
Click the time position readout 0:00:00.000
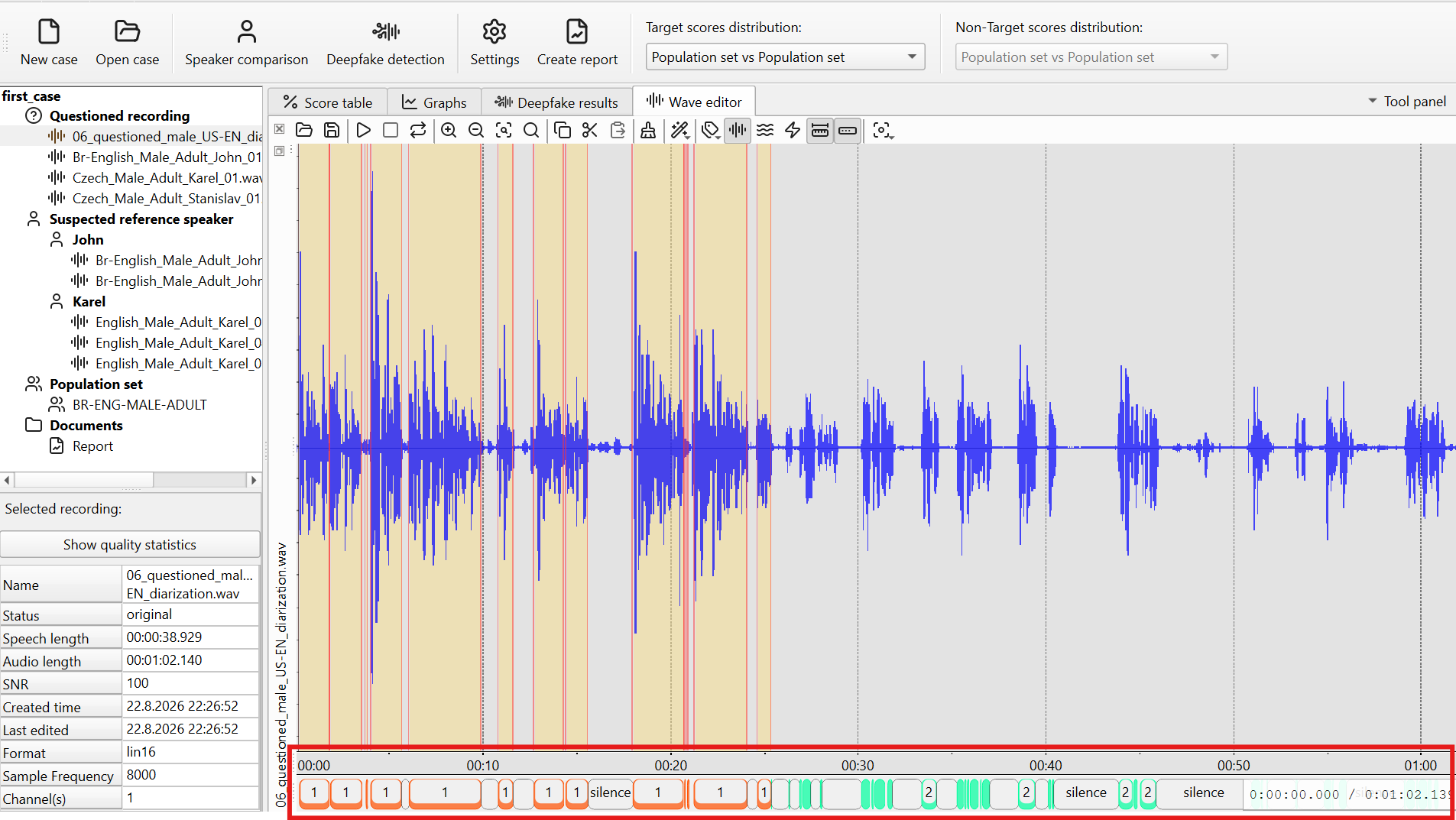(1295, 795)
